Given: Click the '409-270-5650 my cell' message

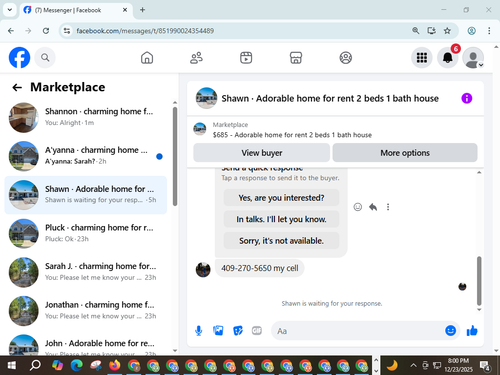Looking at the screenshot, I should point(260,268).
